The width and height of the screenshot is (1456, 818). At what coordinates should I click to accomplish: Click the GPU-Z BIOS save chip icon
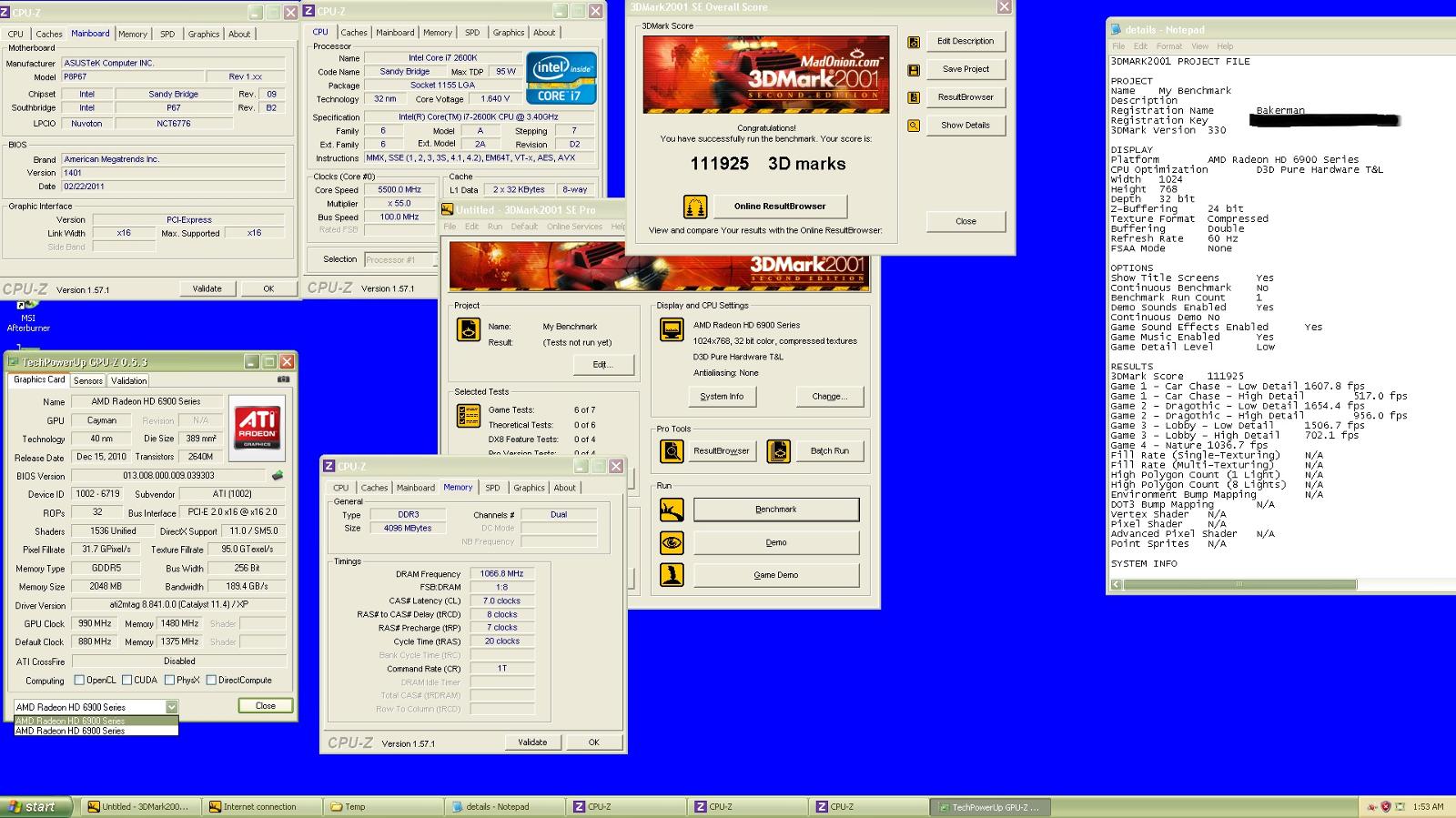point(278,475)
